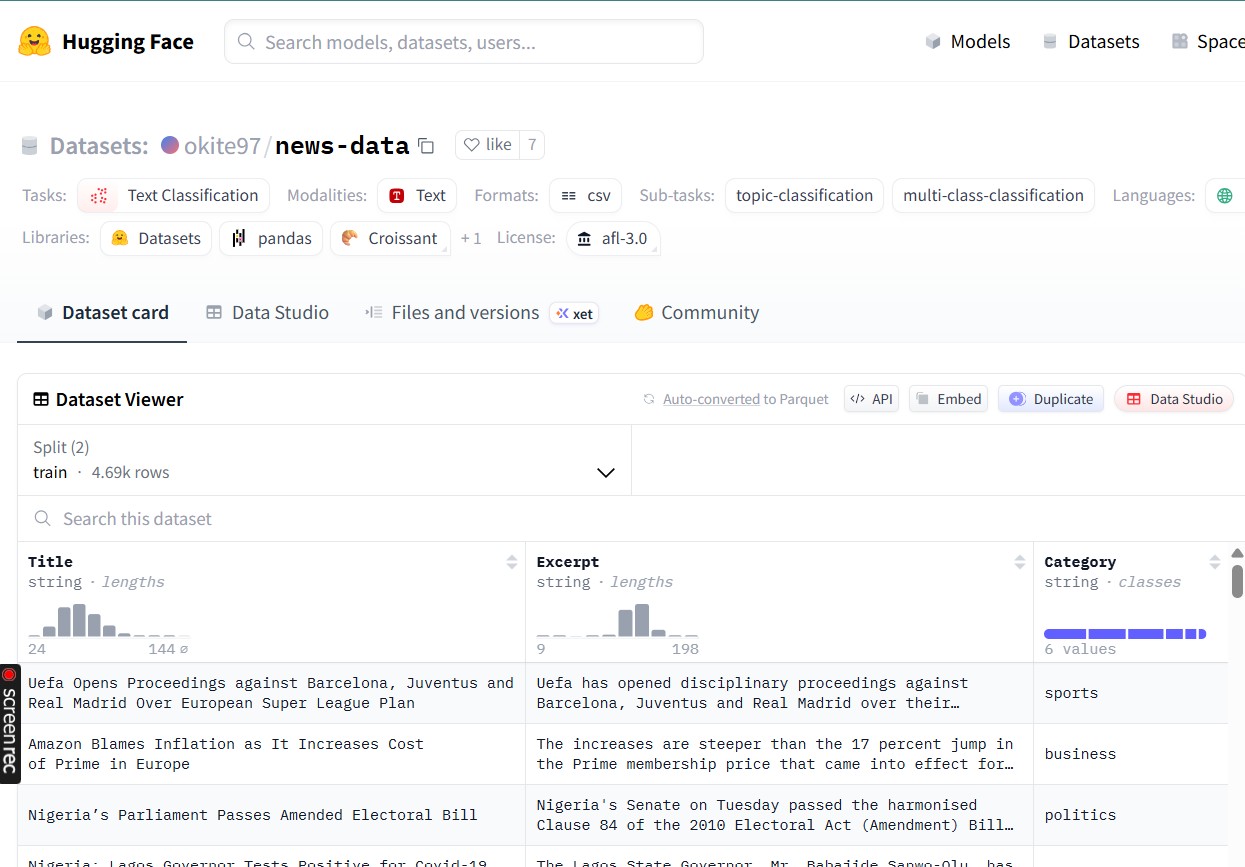Click the Embed button
The image size is (1245, 867).
pos(948,399)
